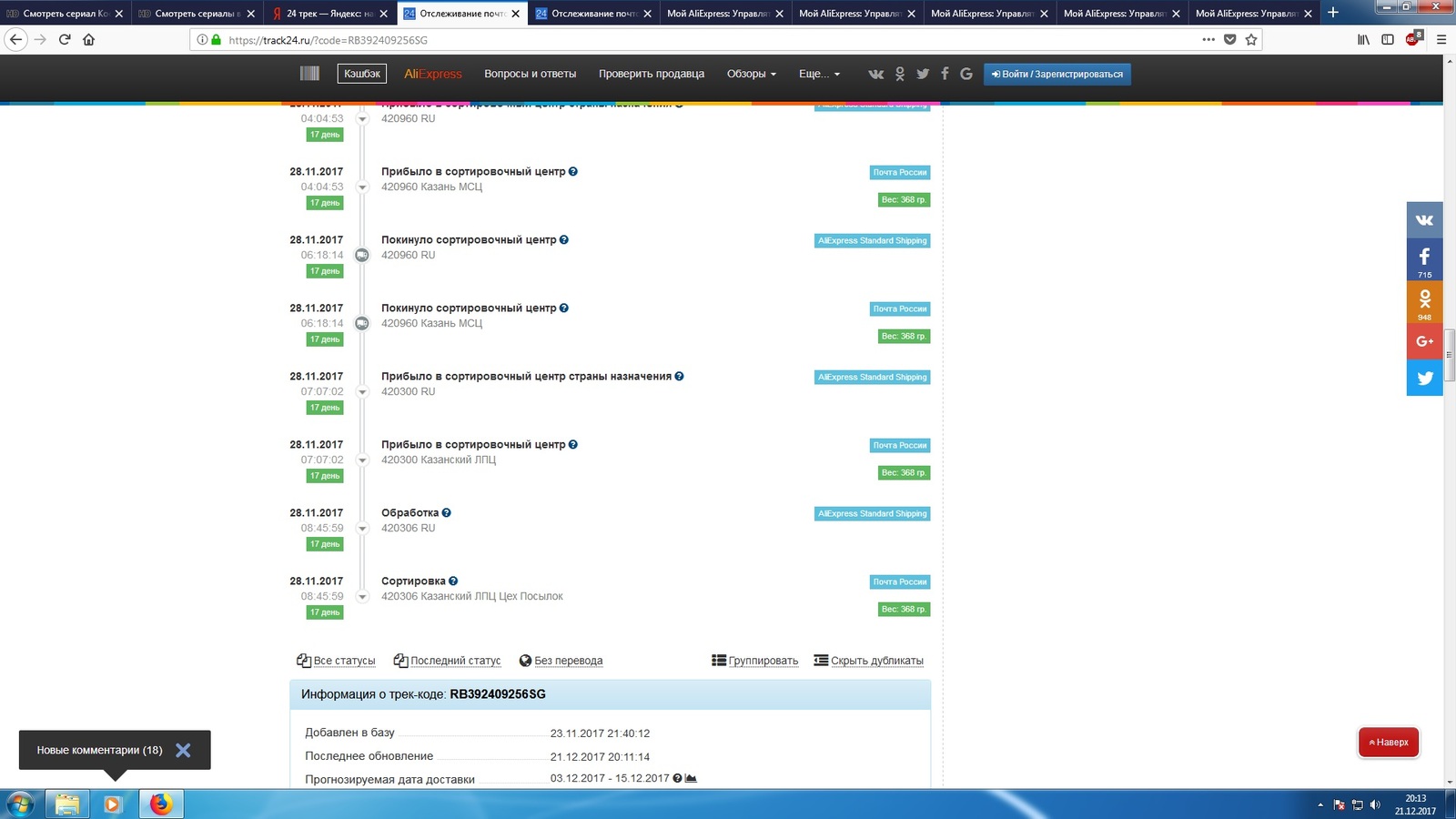Close the active Отслеживание tab
This screenshot has height=819, width=1456.
[x=515, y=14]
